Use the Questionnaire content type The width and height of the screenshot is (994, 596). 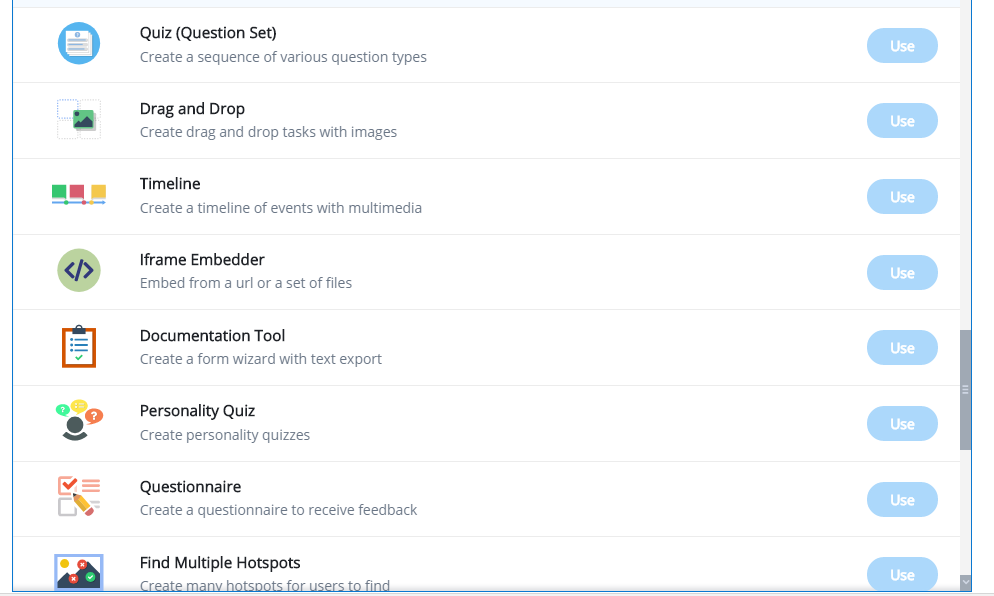click(902, 500)
